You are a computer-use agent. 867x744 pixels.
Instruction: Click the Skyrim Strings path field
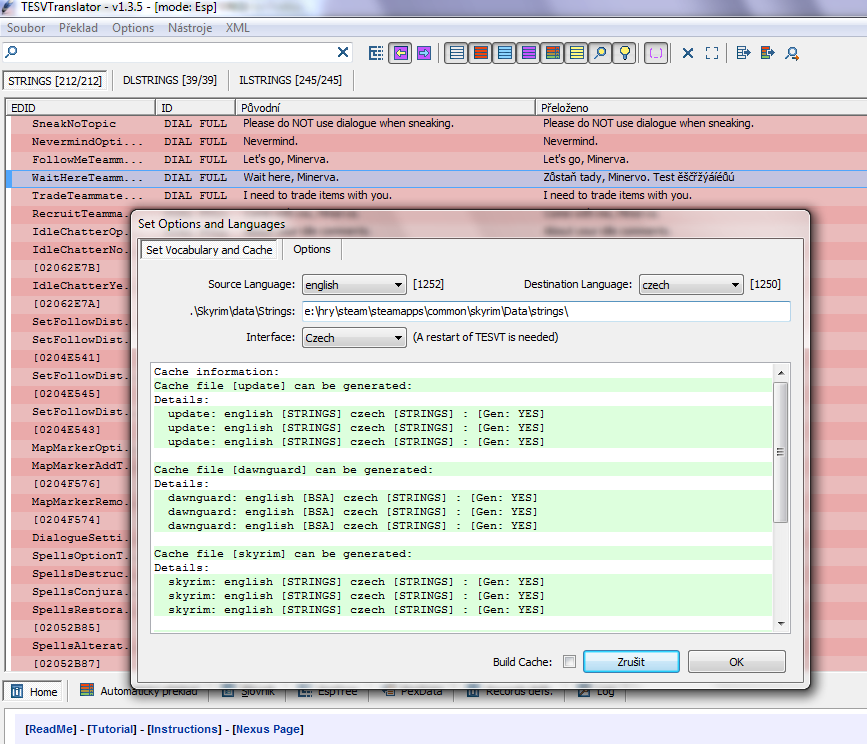click(546, 312)
